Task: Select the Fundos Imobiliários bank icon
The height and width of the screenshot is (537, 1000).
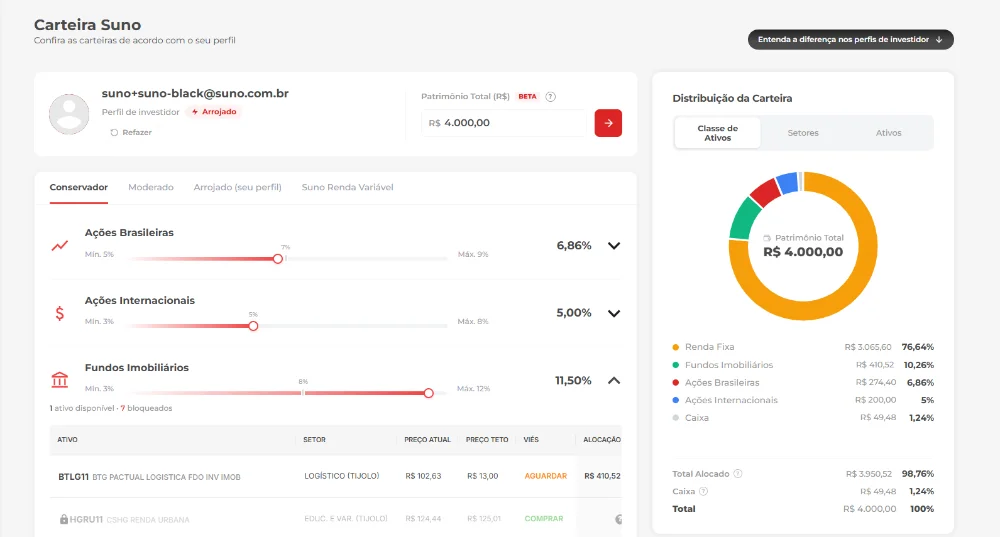Action: (x=59, y=380)
